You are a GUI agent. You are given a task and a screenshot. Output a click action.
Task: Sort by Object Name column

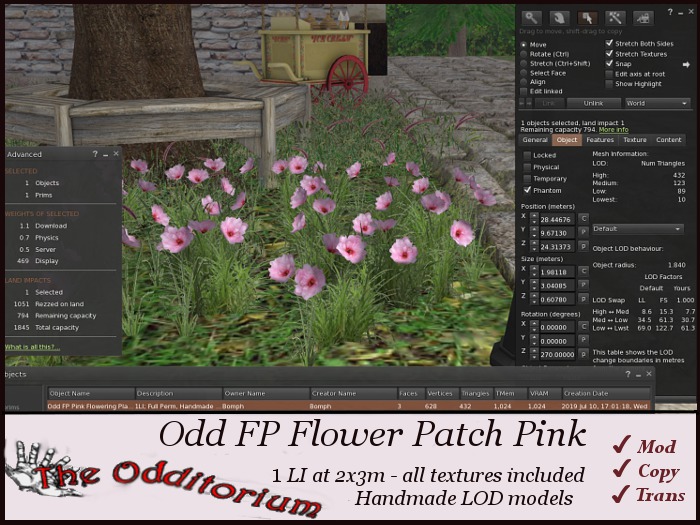point(91,393)
